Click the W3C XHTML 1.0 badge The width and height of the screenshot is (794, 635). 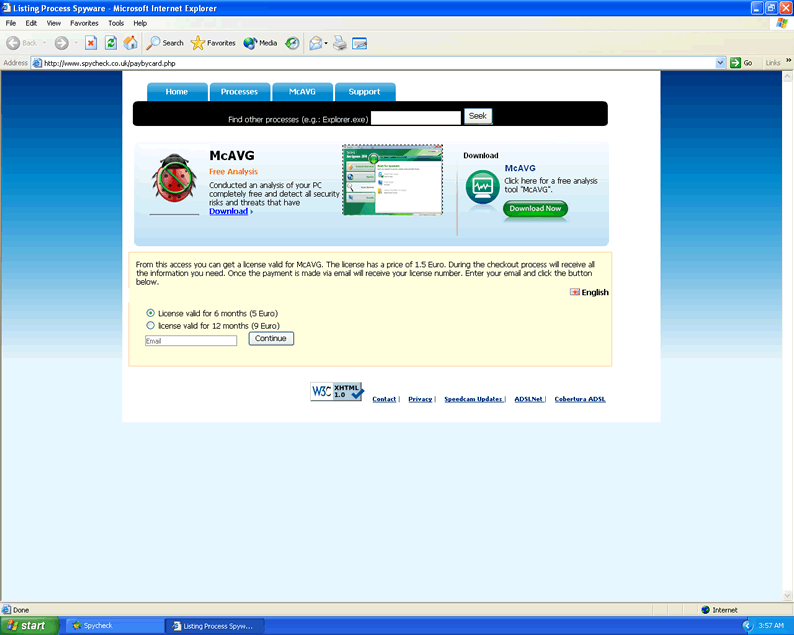pos(337,392)
